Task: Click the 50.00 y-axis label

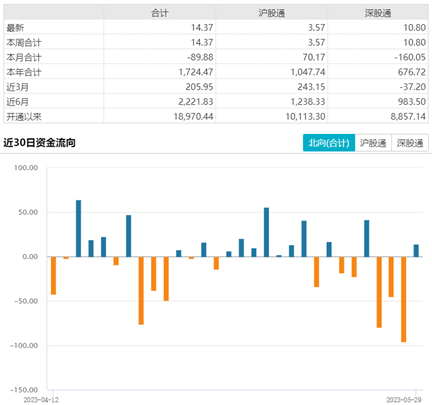Action: pos(28,212)
